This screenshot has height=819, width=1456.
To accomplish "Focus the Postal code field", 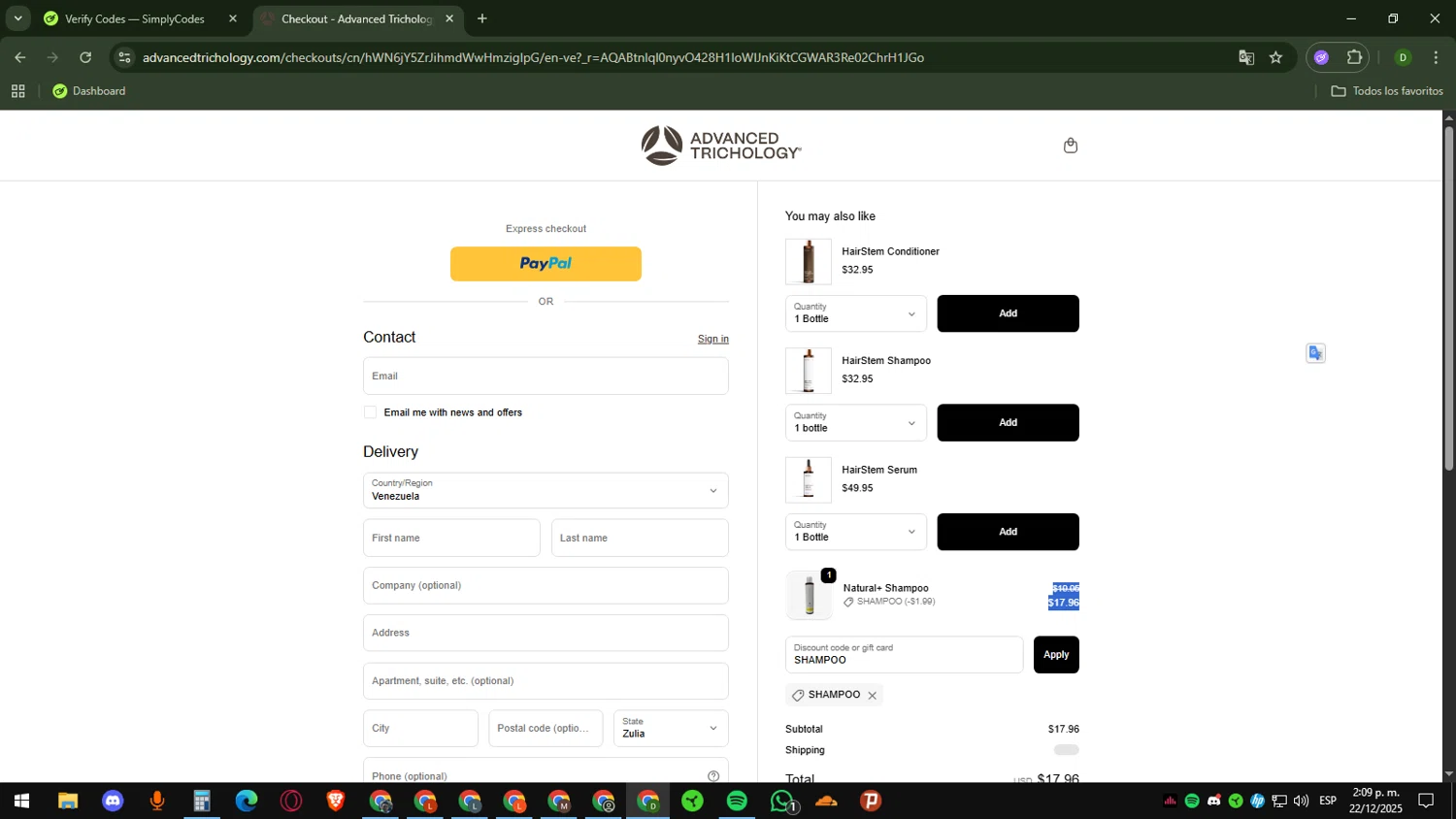I will (x=546, y=728).
